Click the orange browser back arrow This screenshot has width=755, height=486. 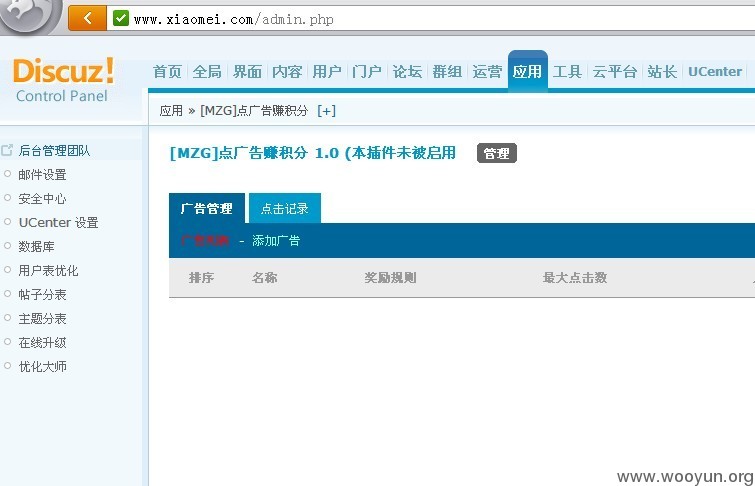point(87,18)
